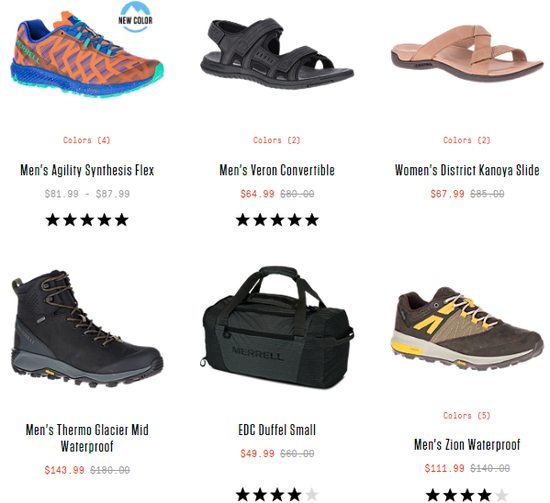Open the brown Zion Waterproof shoe image
Viewport: 550px width, 503px height.
pyautogui.click(x=467, y=329)
